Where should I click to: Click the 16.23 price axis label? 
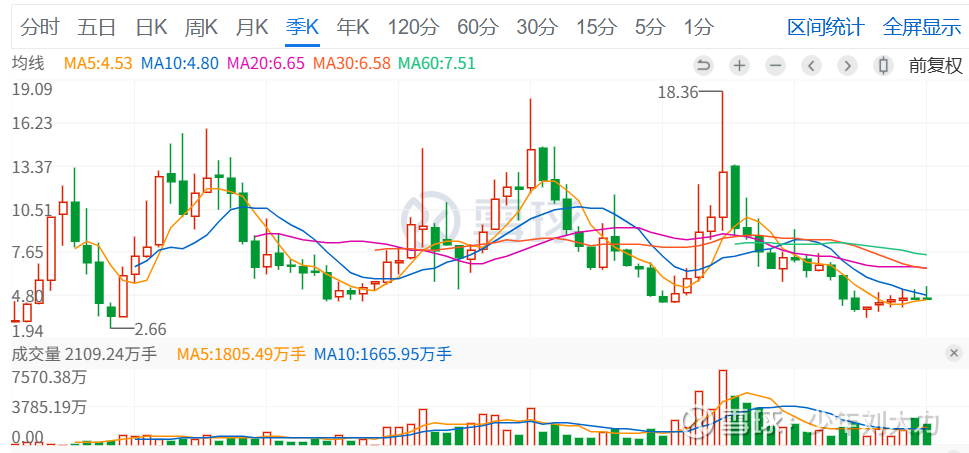click(32, 122)
